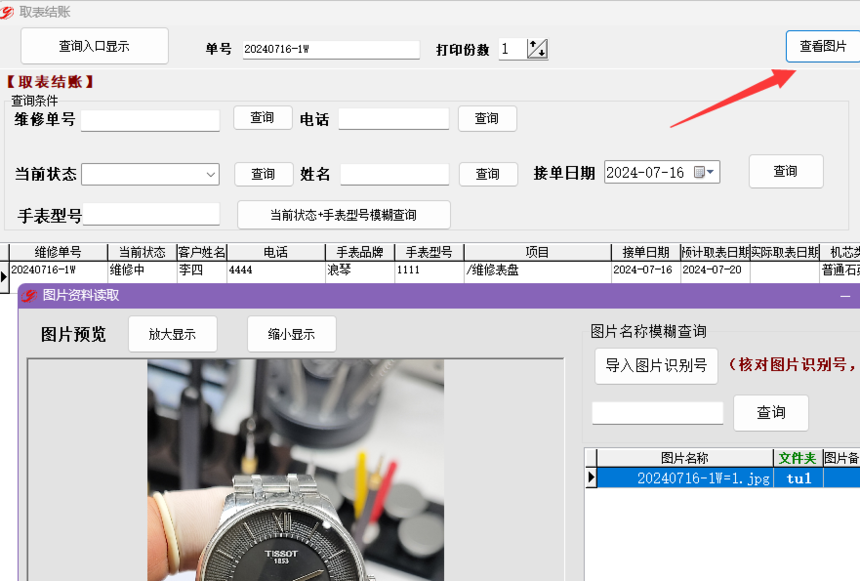Click 导入图片识别号 button

(657, 366)
